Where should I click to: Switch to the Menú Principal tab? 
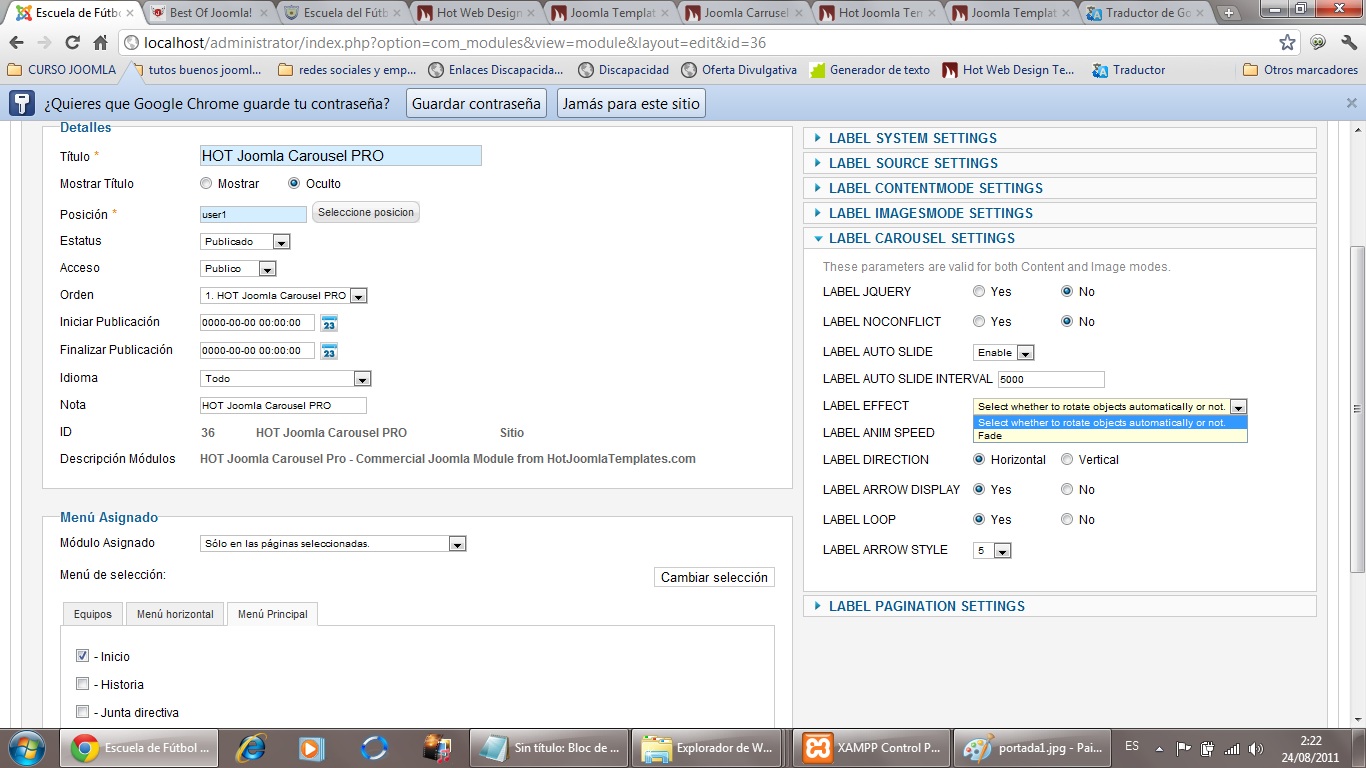click(x=272, y=614)
